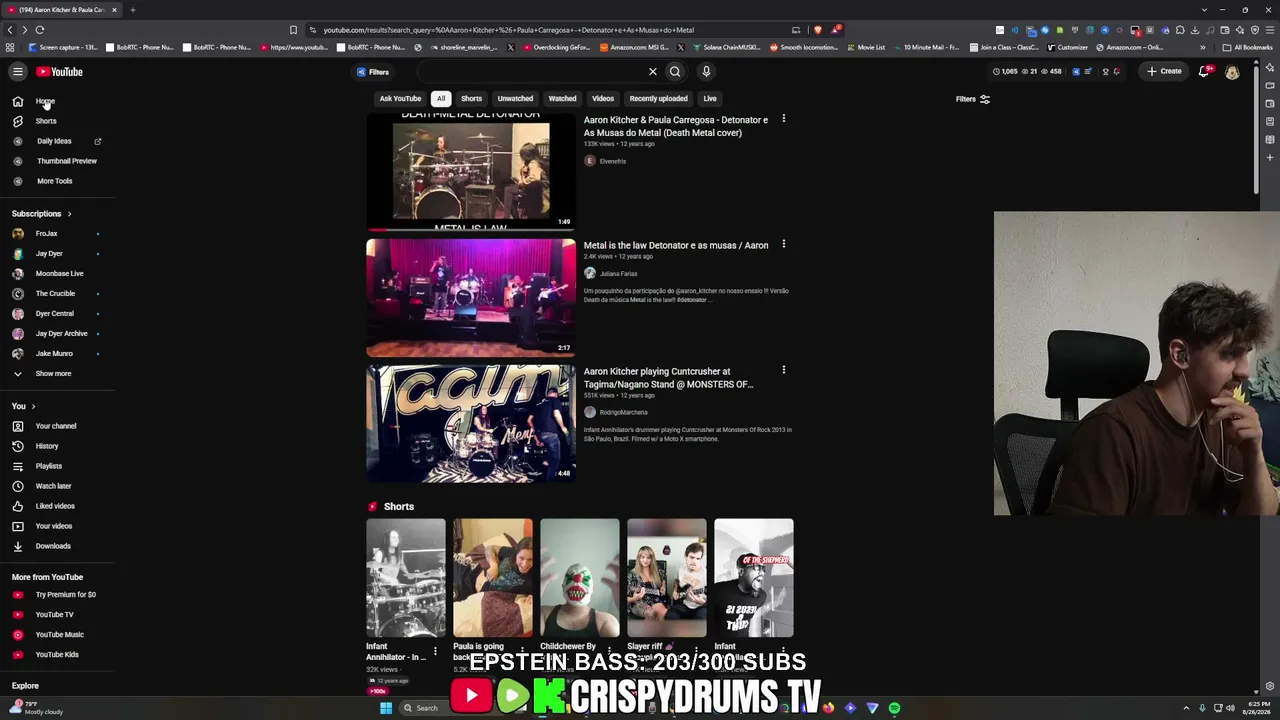
Task: Click the Brave Shields lion icon
Action: (818, 30)
